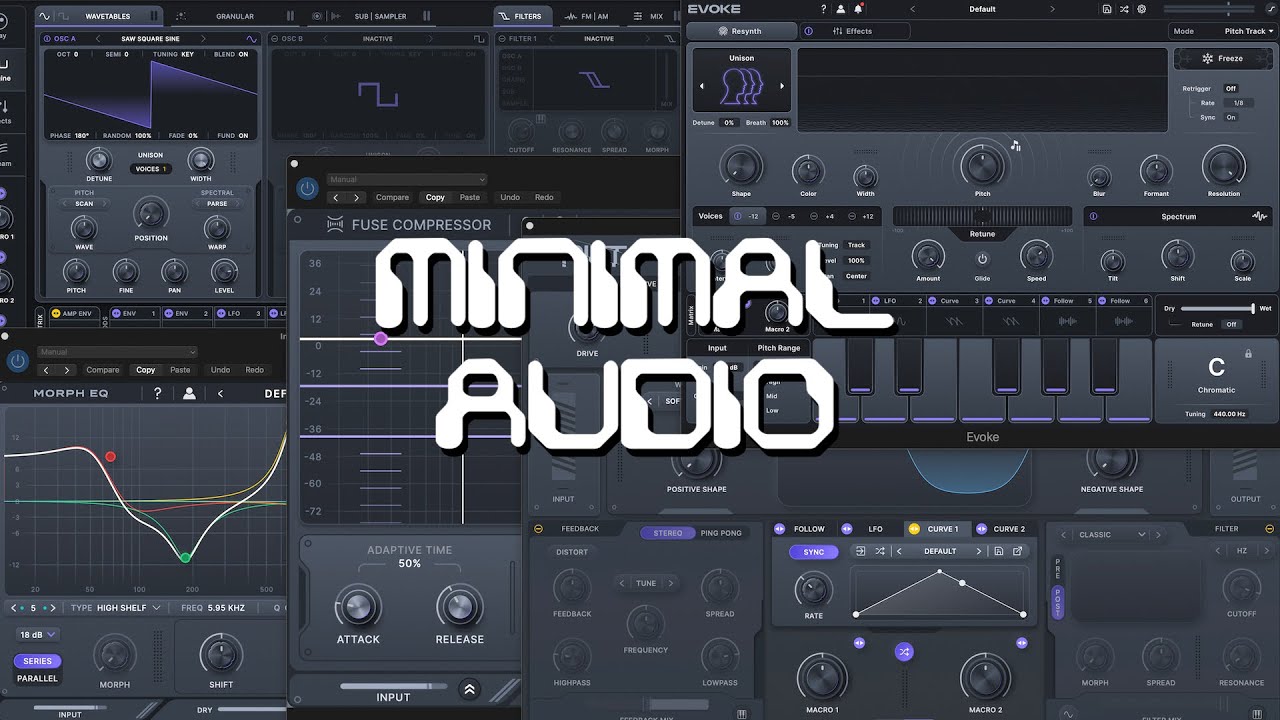Click the Dry Wet slider in Evoke
Screen dimensions: 1280x720
pyautogui.click(x=1218, y=308)
